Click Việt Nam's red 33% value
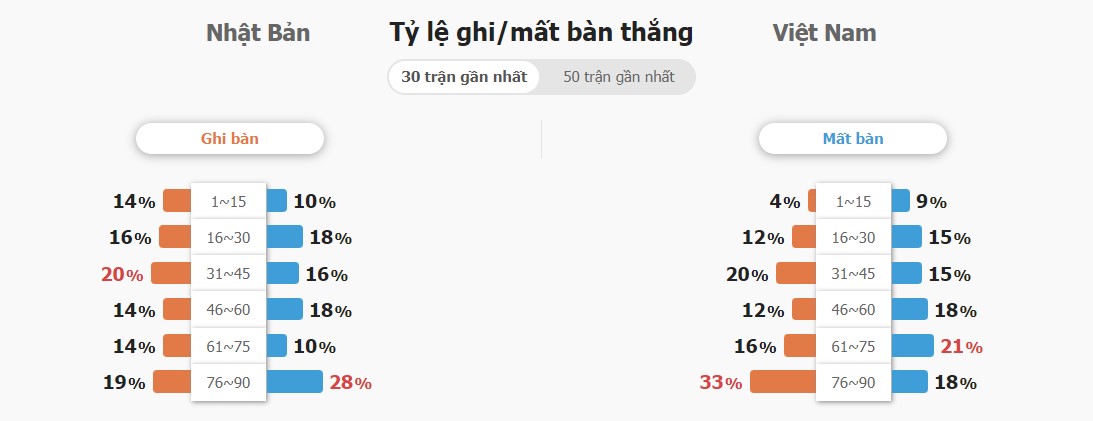 pyautogui.click(x=721, y=383)
